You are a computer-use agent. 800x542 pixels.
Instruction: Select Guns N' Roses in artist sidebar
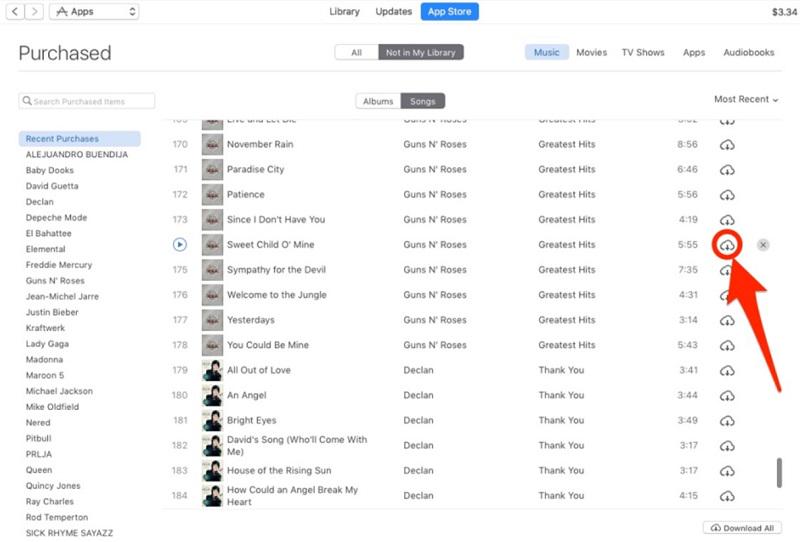coord(55,280)
